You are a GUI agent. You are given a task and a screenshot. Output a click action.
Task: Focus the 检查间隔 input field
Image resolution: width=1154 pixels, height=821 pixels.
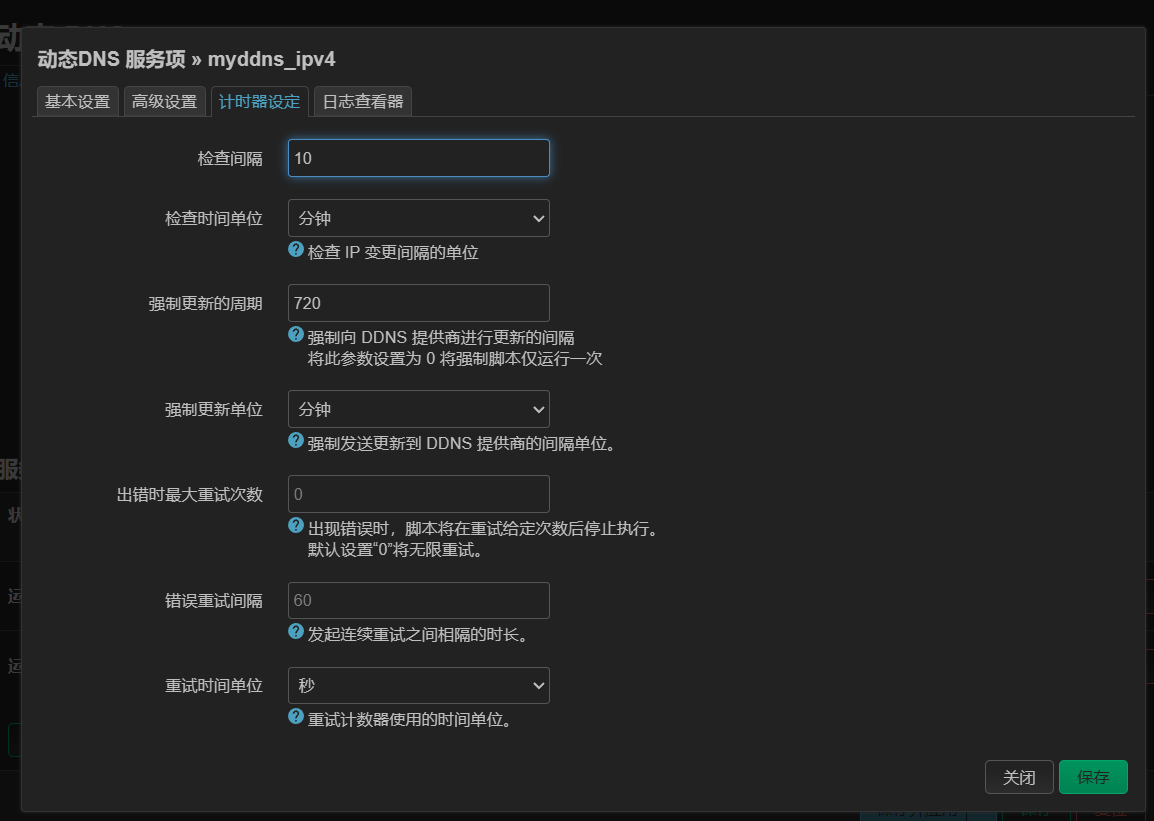[418, 158]
